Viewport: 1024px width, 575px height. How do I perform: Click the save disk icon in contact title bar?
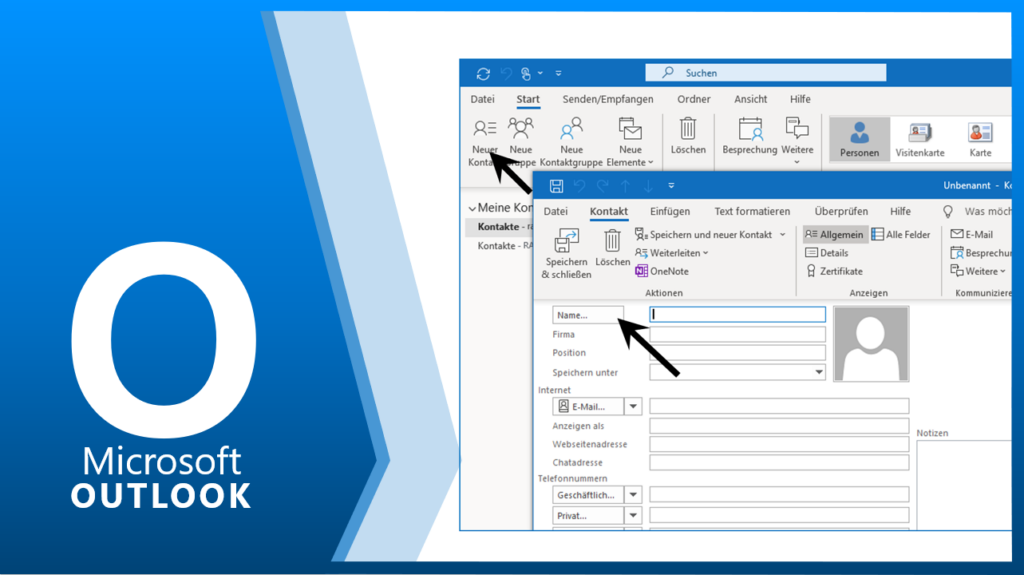tap(556, 186)
